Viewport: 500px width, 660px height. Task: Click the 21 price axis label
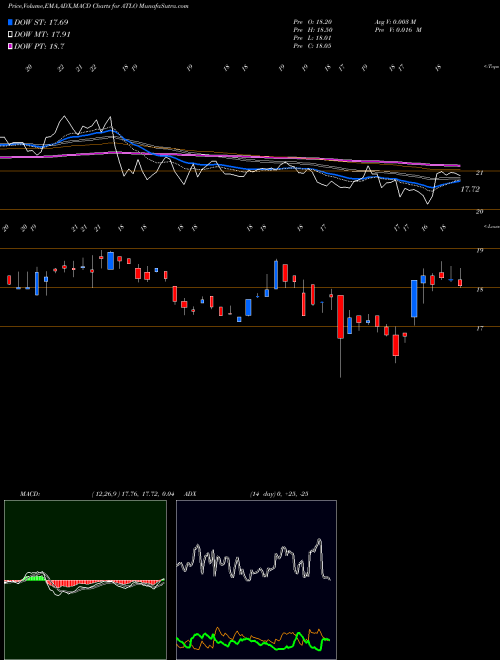point(479,173)
